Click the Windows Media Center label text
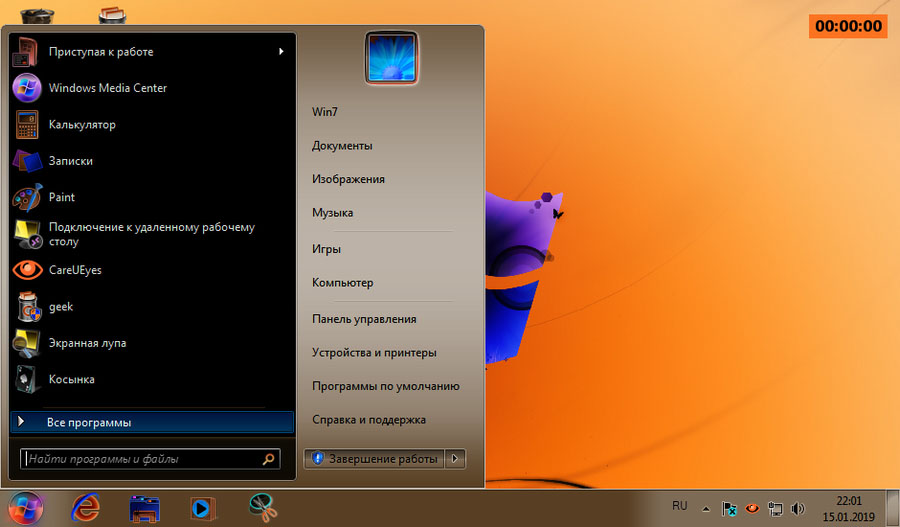Image resolution: width=900 pixels, height=527 pixels. tap(108, 88)
